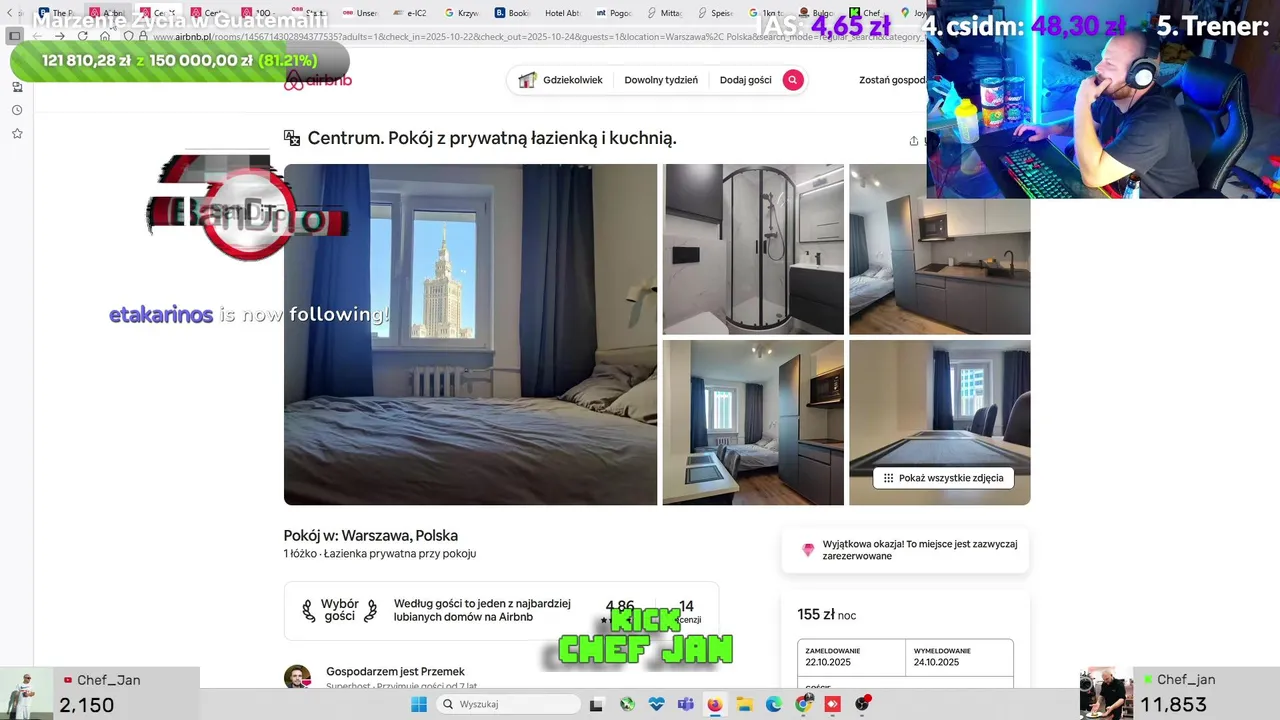The image size is (1280, 720).
Task: Click the browser reload icon
Action: [x=83, y=36]
